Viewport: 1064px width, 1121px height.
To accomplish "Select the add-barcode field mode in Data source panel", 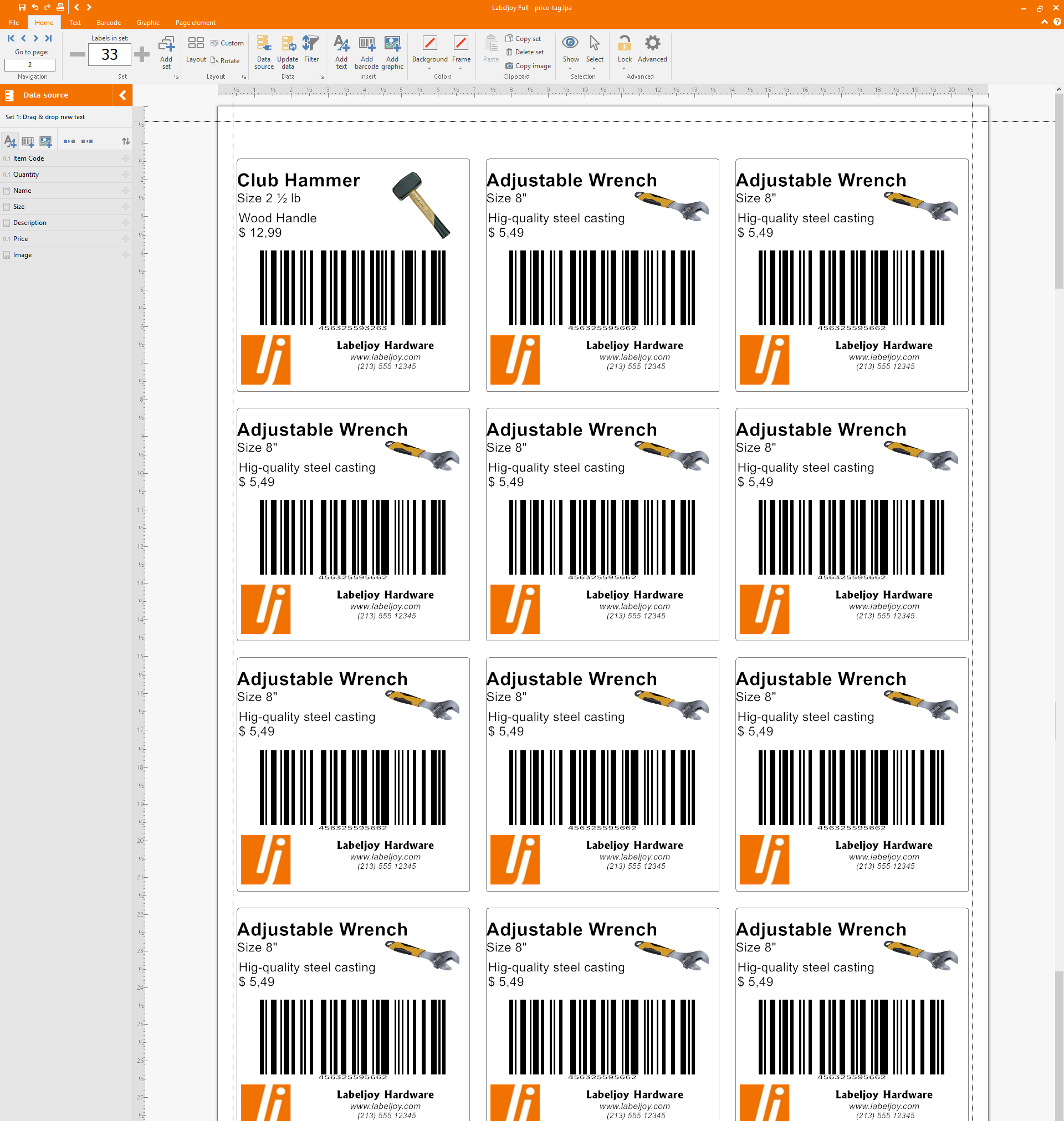I will click(28, 141).
